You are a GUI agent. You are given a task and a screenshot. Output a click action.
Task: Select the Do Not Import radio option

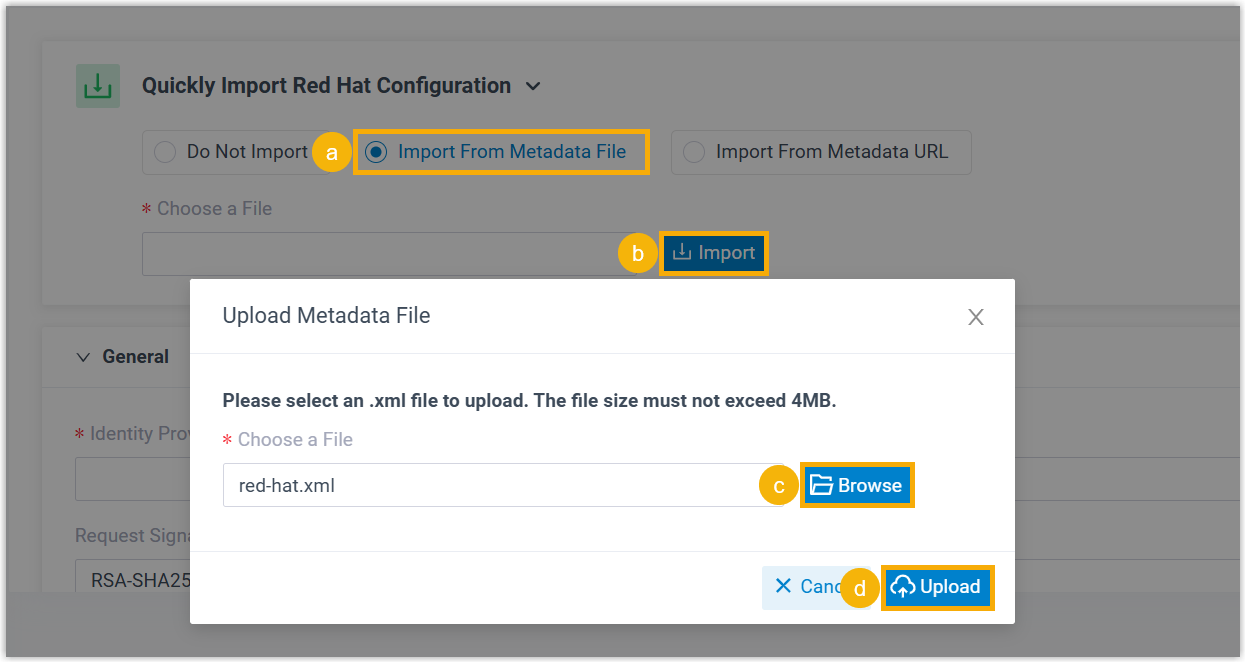tap(165, 153)
